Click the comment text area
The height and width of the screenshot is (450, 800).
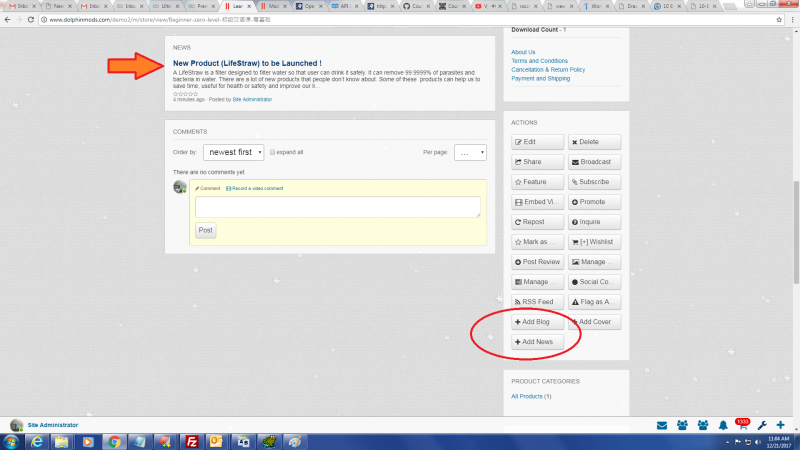click(x=337, y=207)
